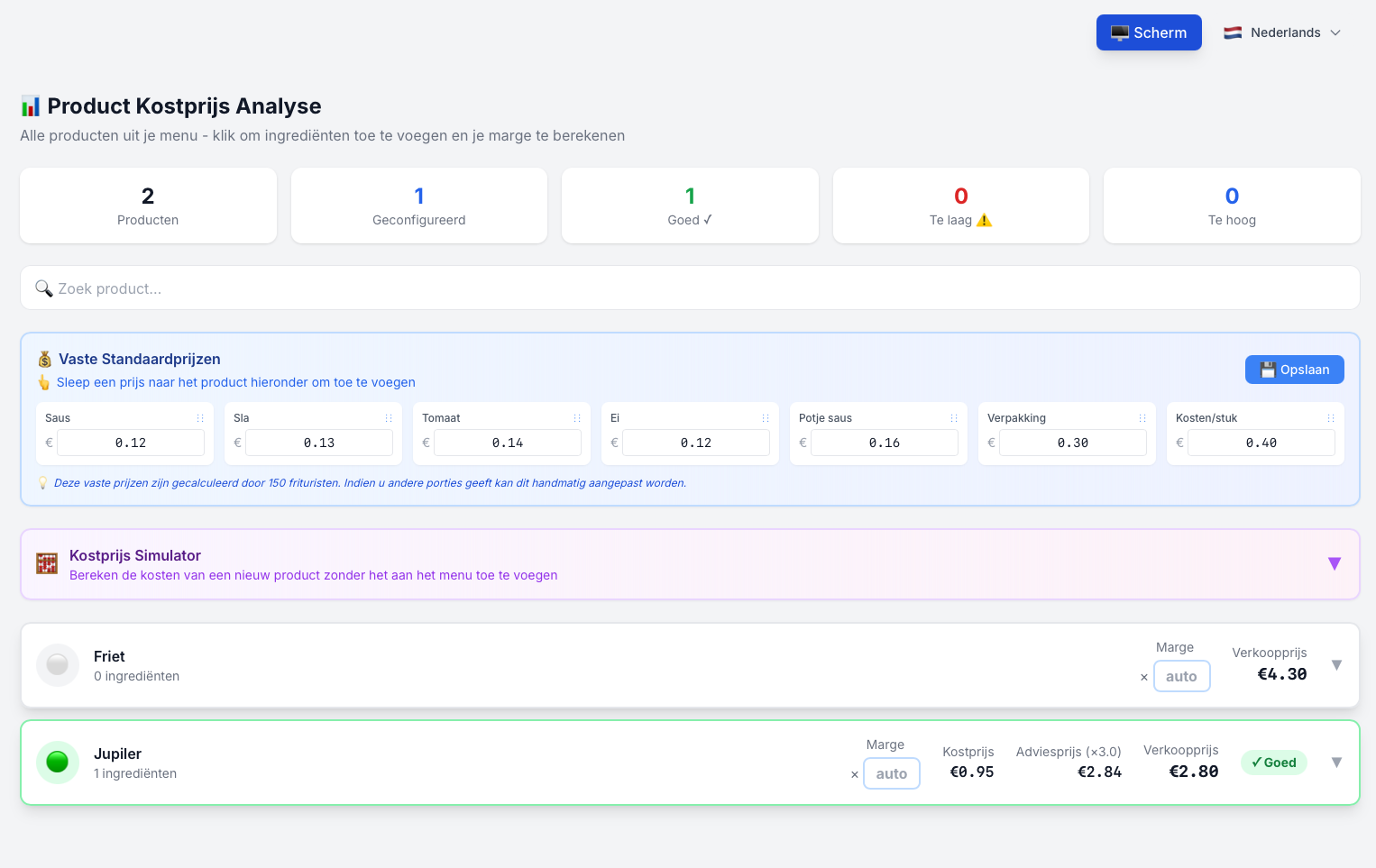Expand the Friet product row
The image size is (1376, 868).
click(1336, 664)
